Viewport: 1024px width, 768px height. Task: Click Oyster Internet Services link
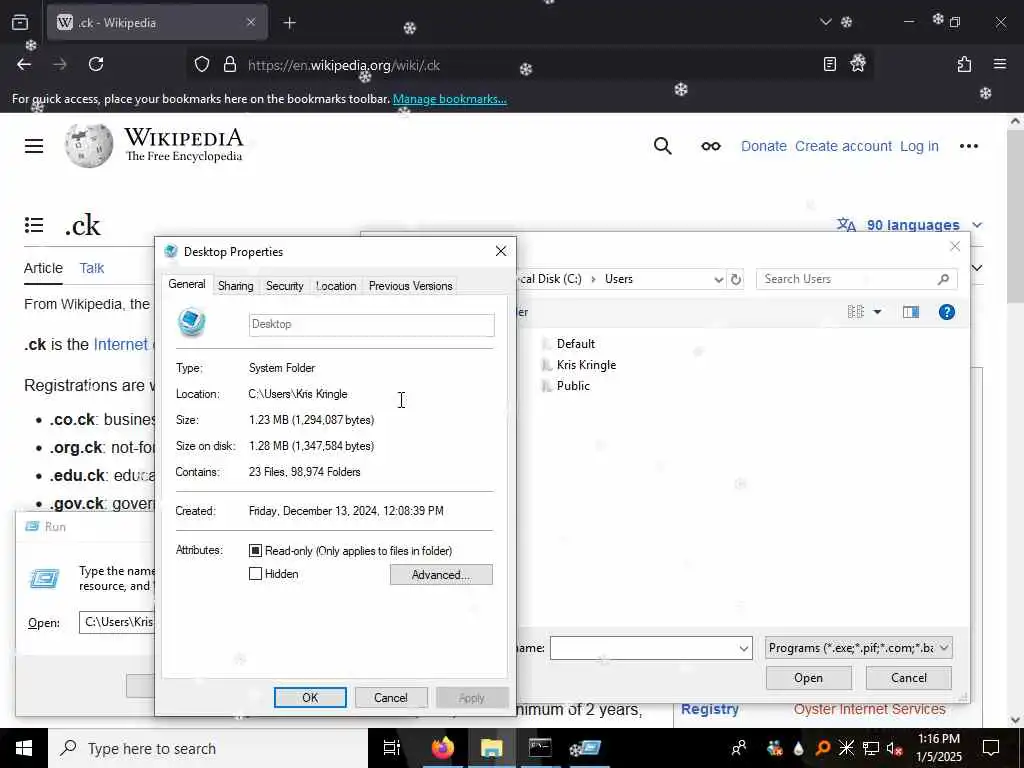(x=869, y=709)
